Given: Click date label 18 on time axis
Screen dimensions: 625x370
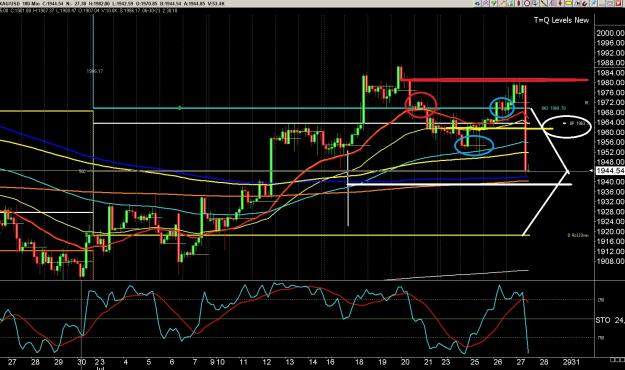Looking at the screenshot, I should tap(359, 362).
